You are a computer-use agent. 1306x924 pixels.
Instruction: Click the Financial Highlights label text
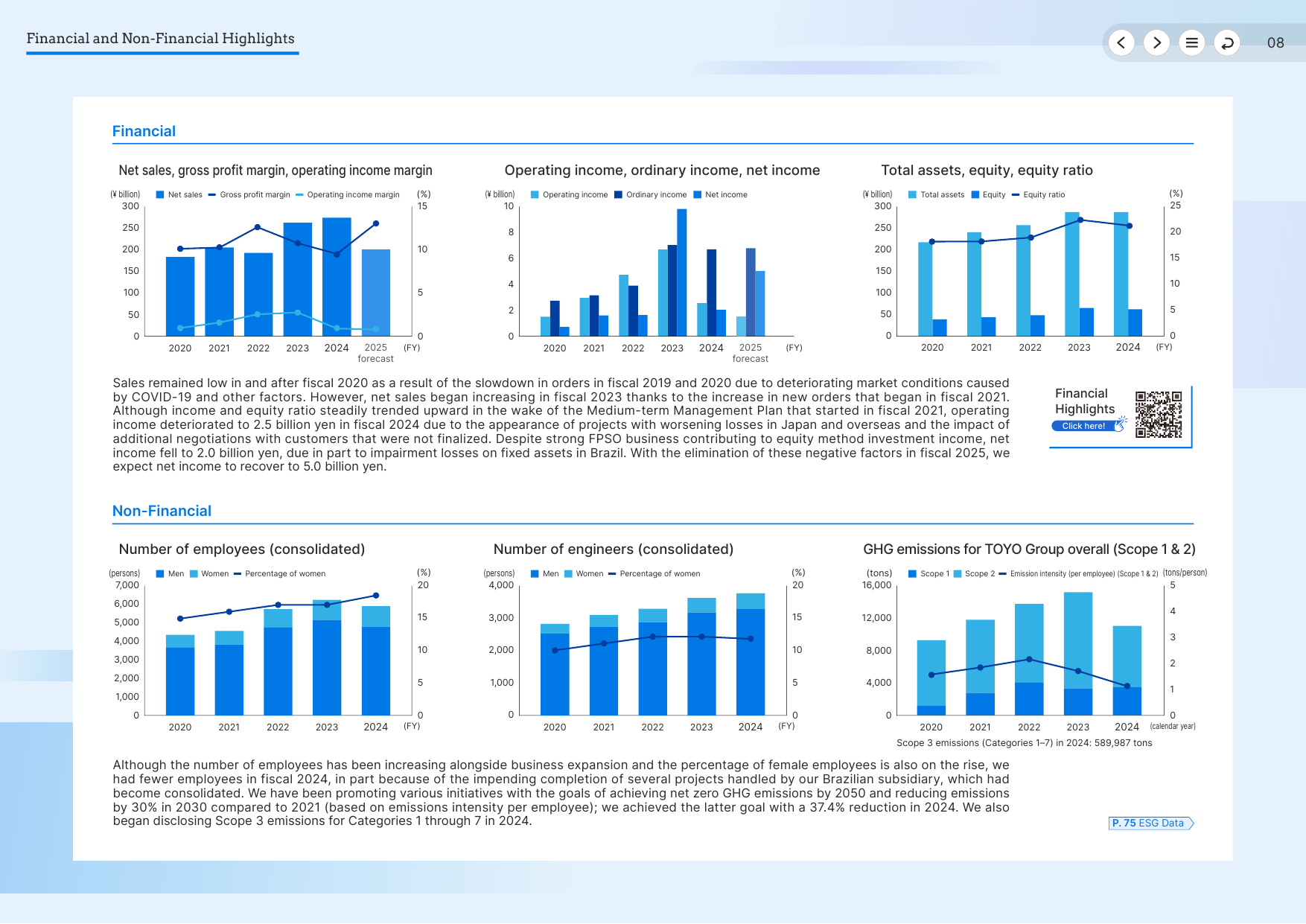[x=1085, y=401]
